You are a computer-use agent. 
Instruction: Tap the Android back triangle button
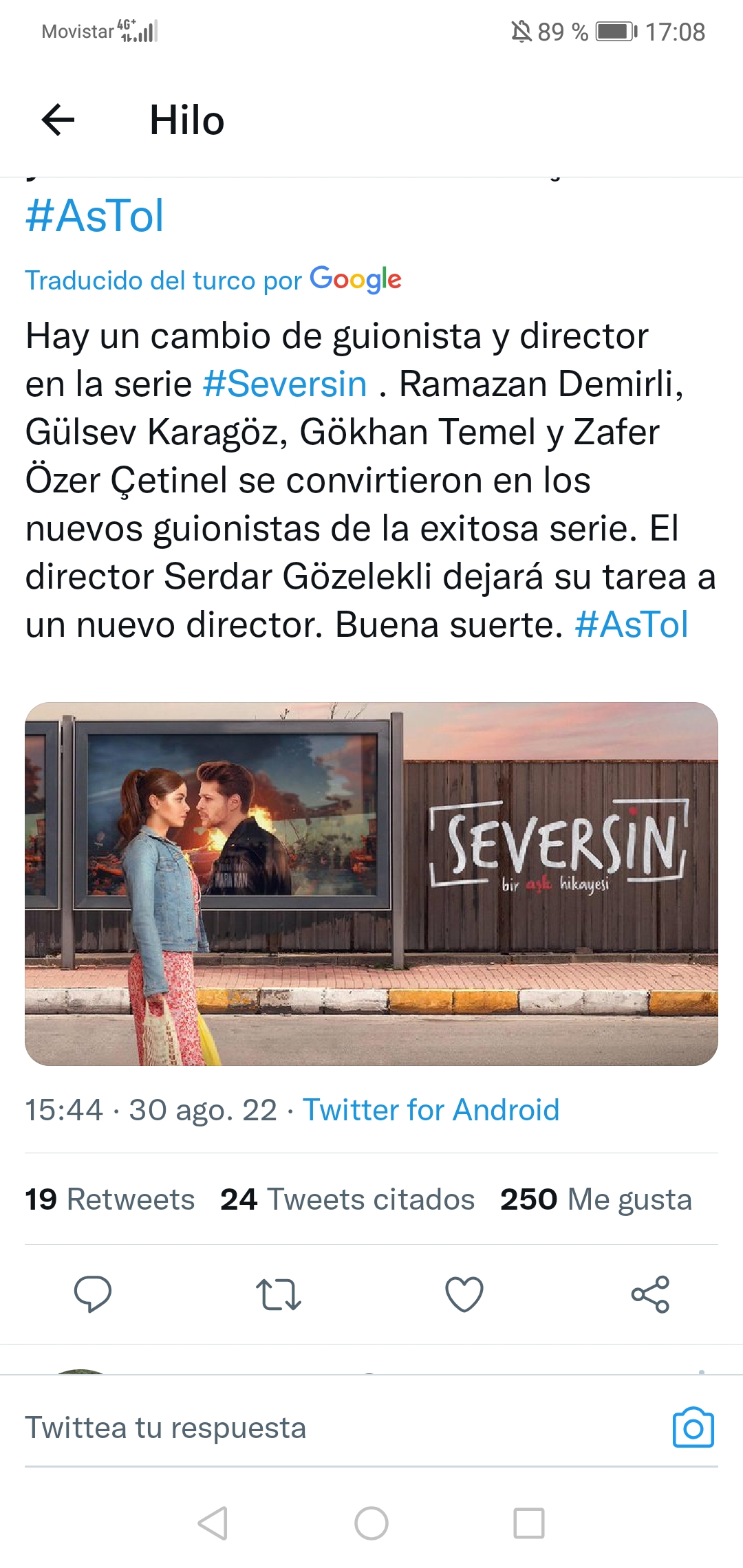(x=213, y=1523)
